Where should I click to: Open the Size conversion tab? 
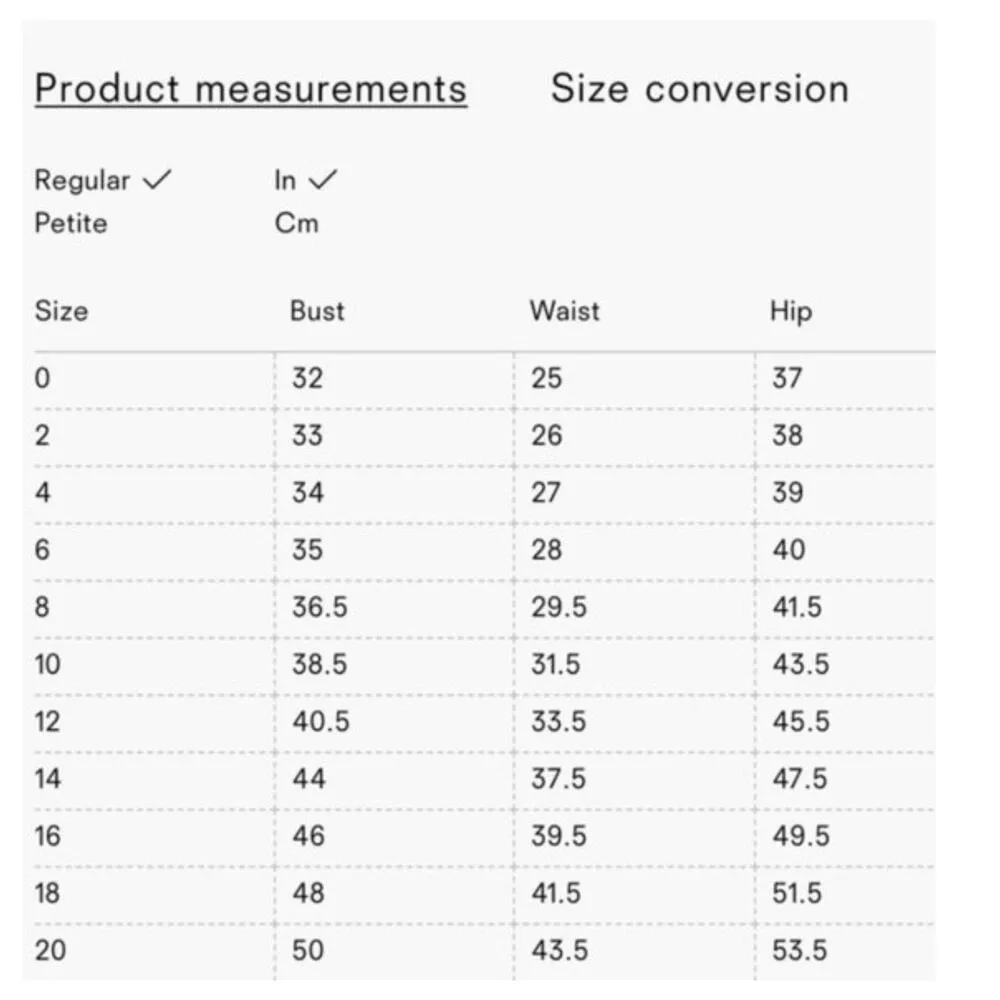(700, 88)
